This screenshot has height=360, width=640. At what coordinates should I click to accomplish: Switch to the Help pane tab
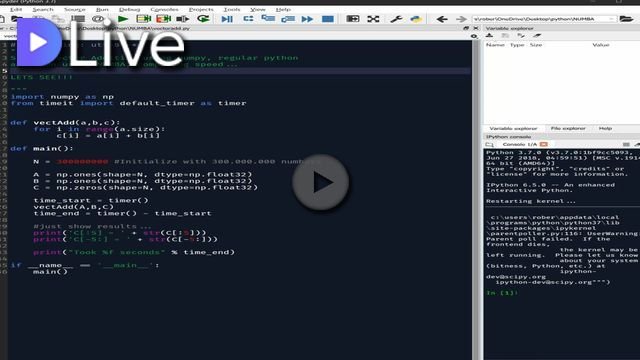[x=605, y=128]
